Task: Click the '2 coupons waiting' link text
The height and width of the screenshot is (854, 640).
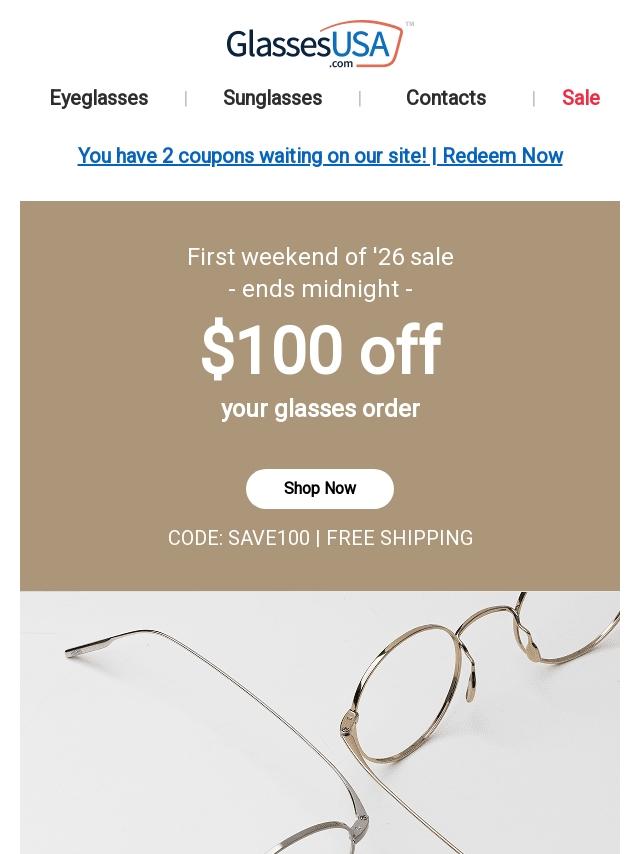Action: click(252, 156)
